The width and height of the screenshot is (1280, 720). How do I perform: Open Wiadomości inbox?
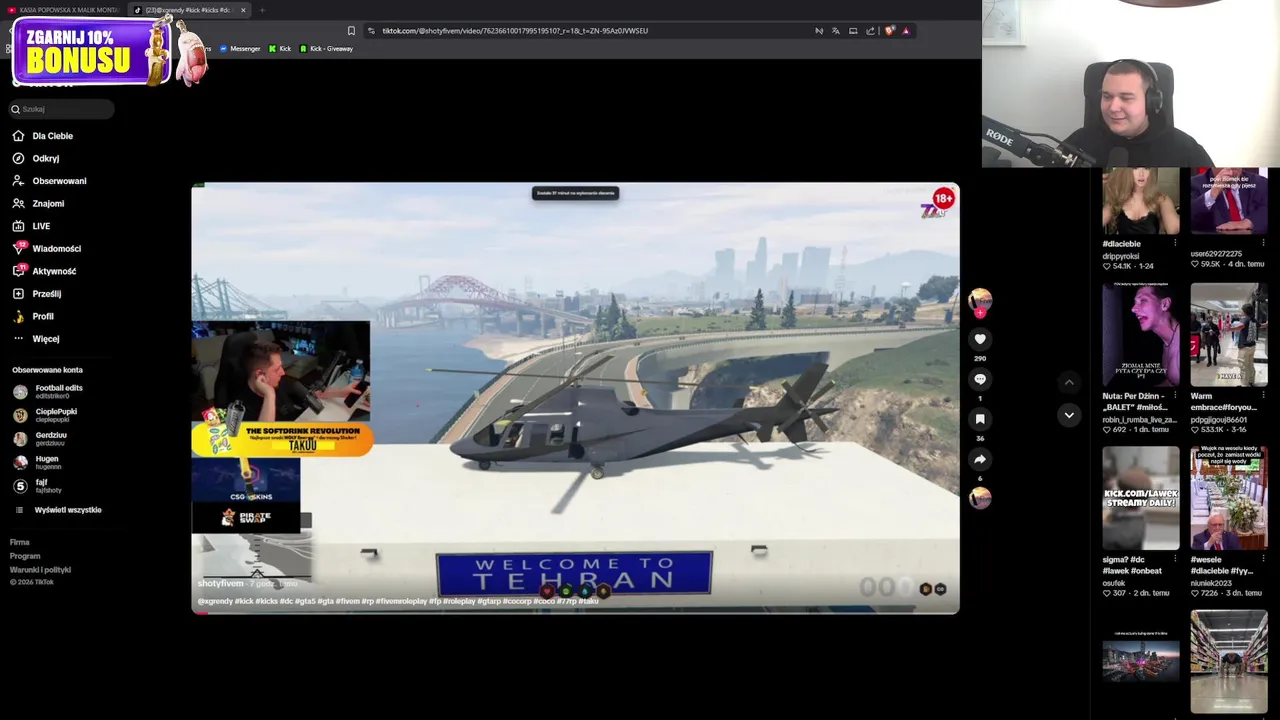[x=47, y=248]
